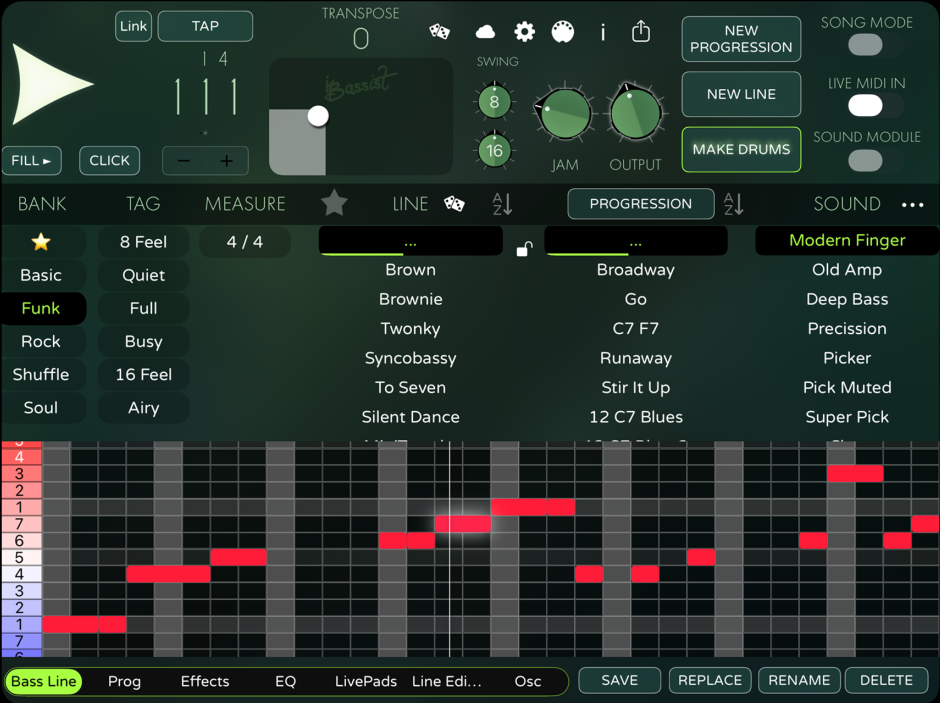Viewport: 940px width, 703px height.
Task: Switch to the Effects tab
Action: pyautogui.click(x=205, y=681)
